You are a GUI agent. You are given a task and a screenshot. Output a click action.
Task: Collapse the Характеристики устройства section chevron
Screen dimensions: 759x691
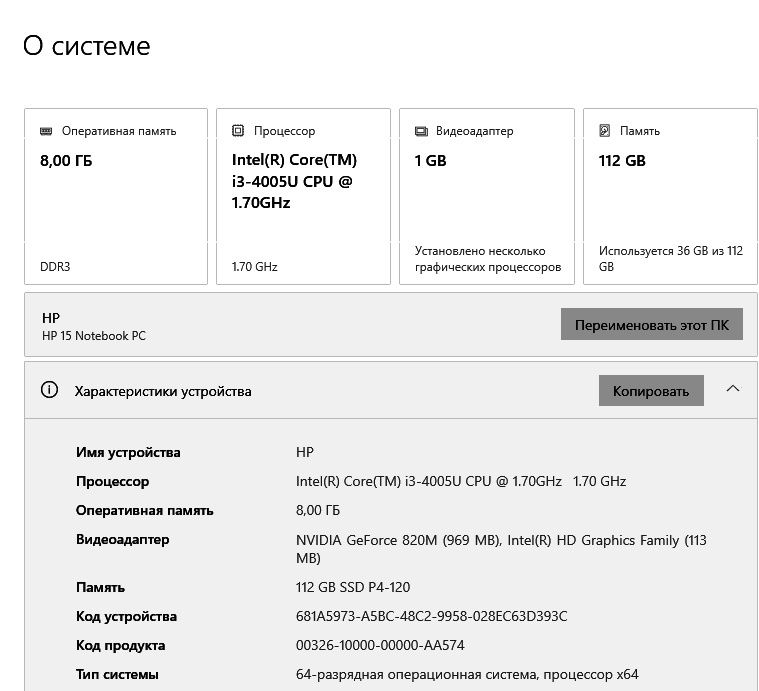pyautogui.click(x=733, y=389)
